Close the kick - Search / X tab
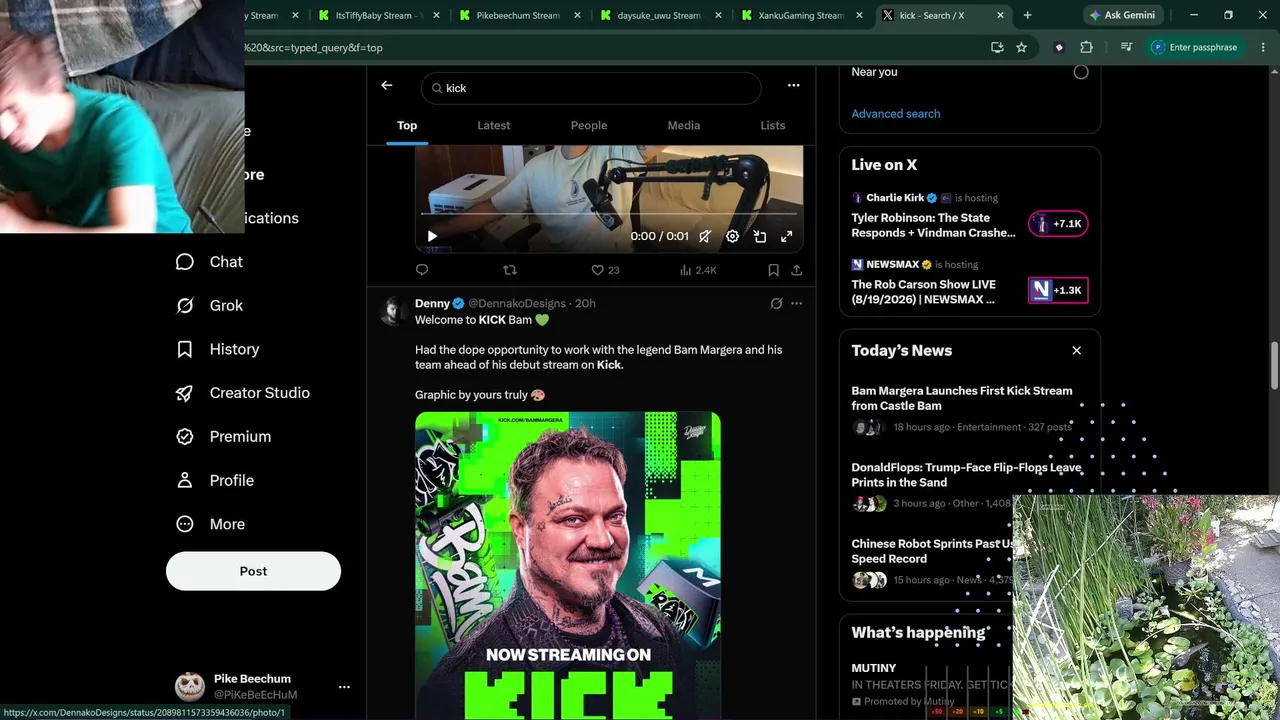 (x=1000, y=15)
